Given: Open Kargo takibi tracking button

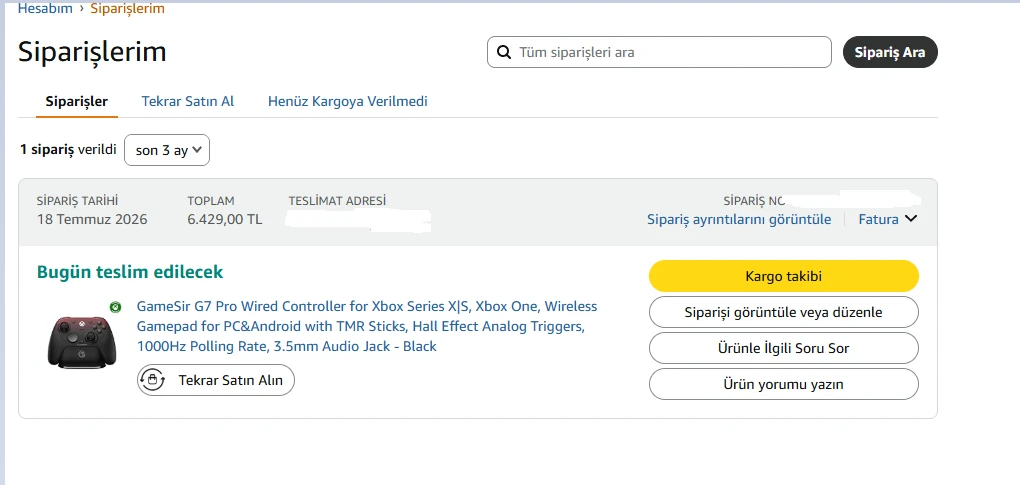Looking at the screenshot, I should (784, 276).
